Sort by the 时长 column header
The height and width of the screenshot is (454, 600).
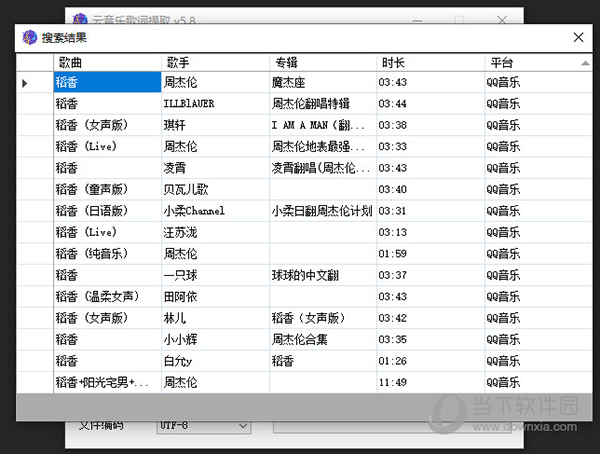click(x=430, y=62)
